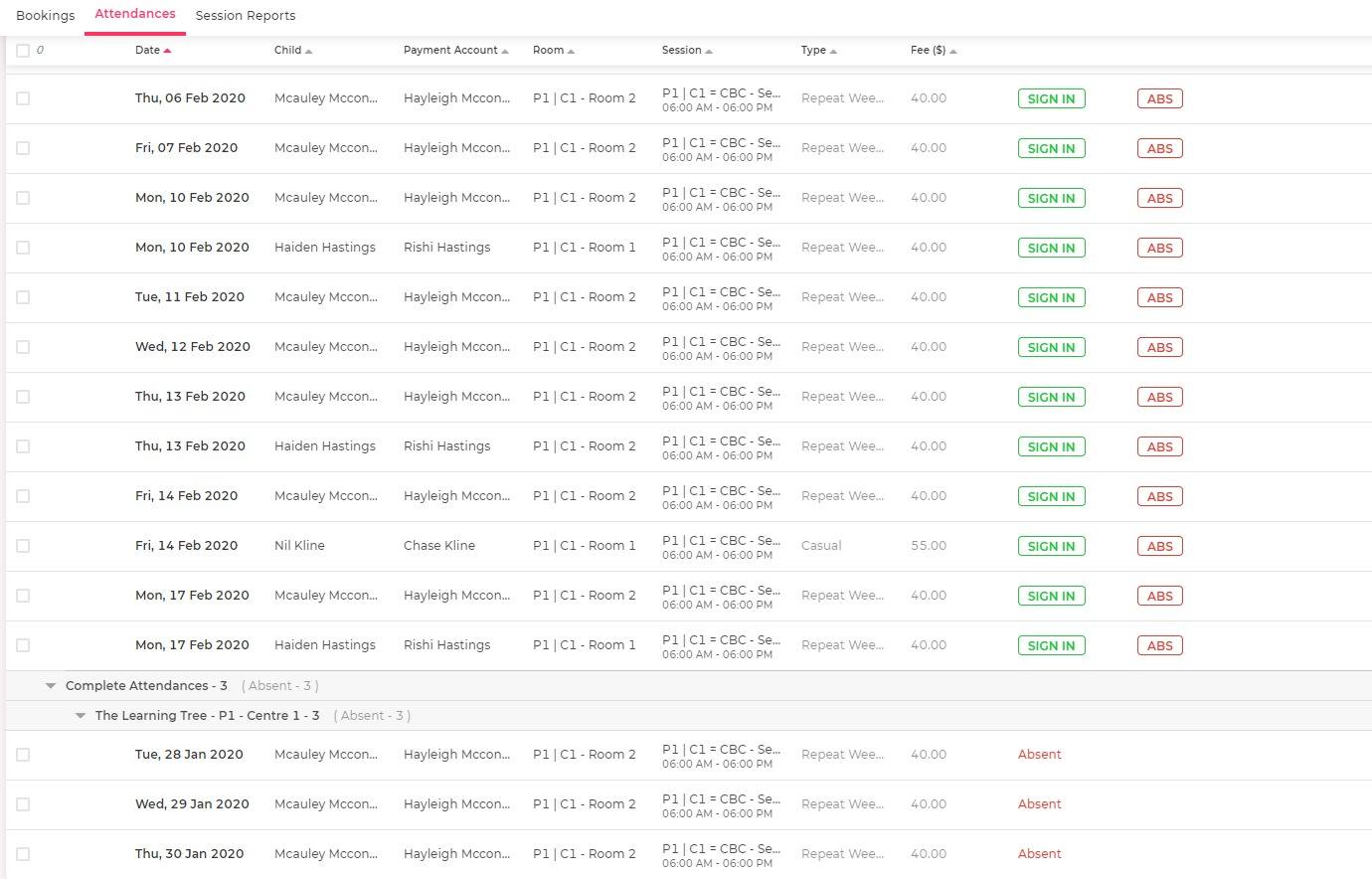
Task: Mark Nil Kline absent with ABS button
Action: pyautogui.click(x=1159, y=546)
